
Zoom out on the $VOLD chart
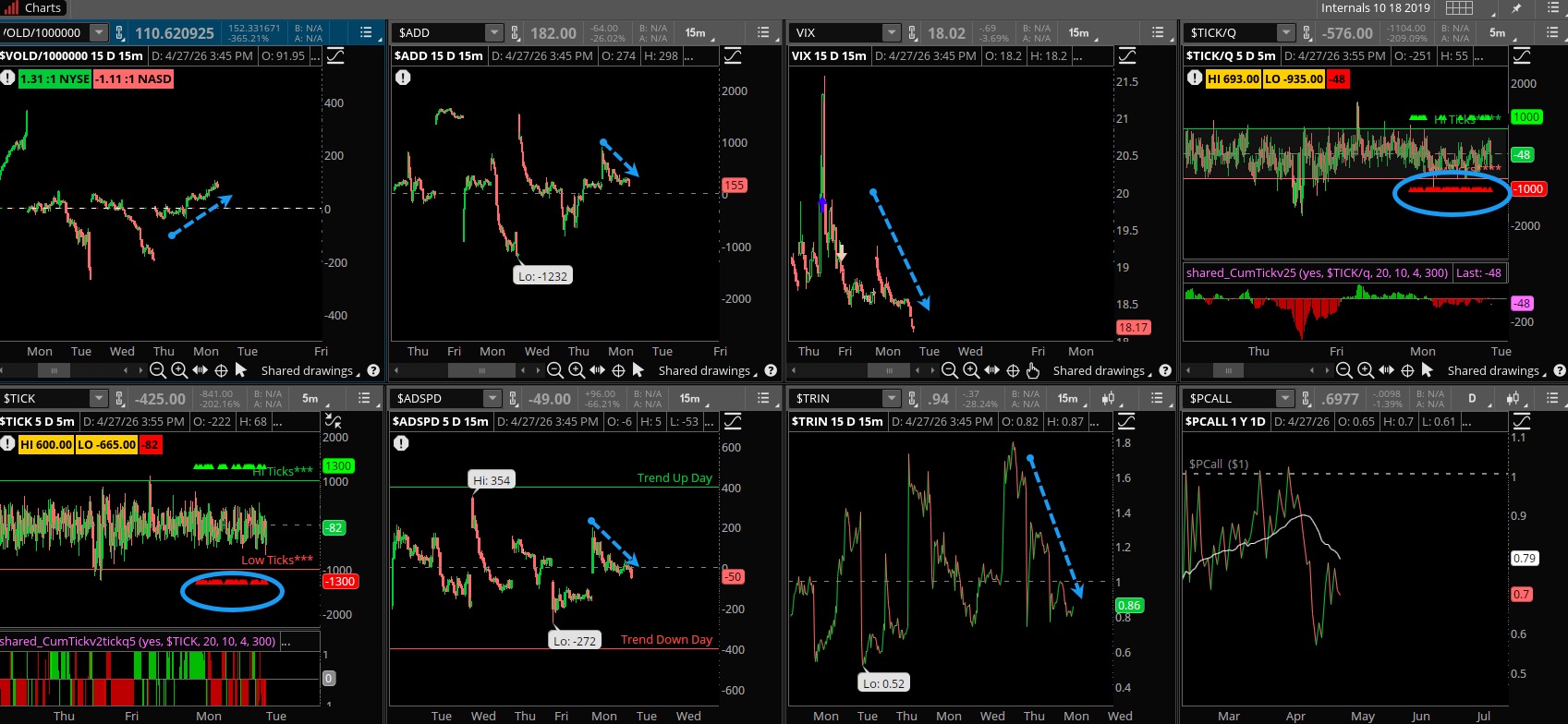158,370
